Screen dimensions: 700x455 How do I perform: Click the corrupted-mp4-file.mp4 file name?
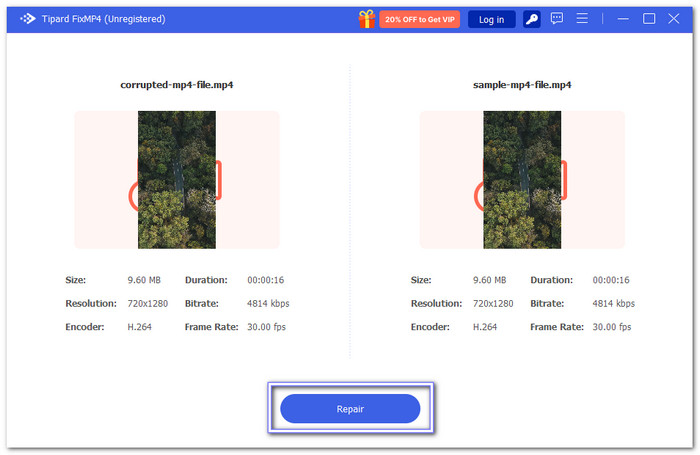177,86
